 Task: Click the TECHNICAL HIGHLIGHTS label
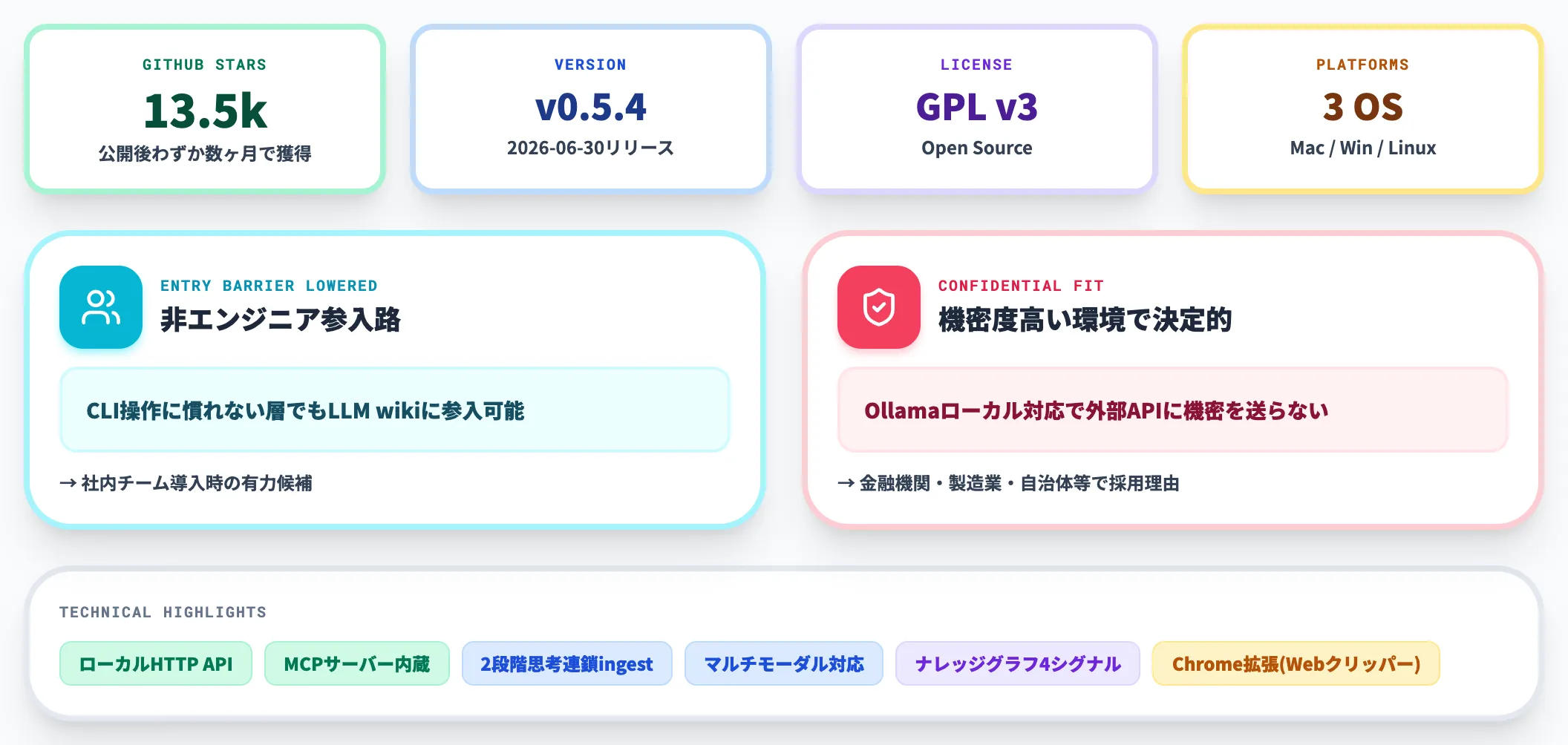[163, 612]
